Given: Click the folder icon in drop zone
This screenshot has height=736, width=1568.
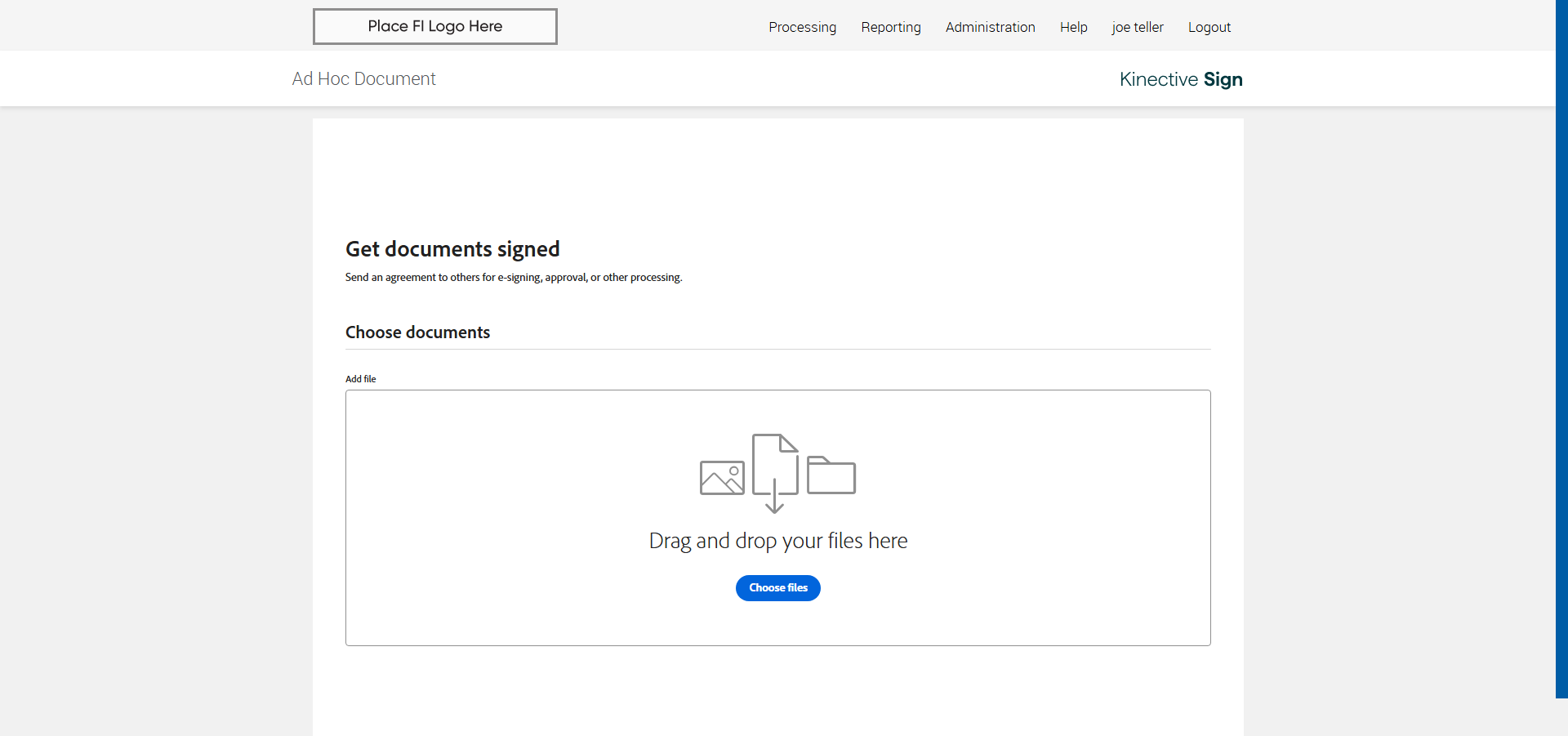Looking at the screenshot, I should tap(831, 475).
